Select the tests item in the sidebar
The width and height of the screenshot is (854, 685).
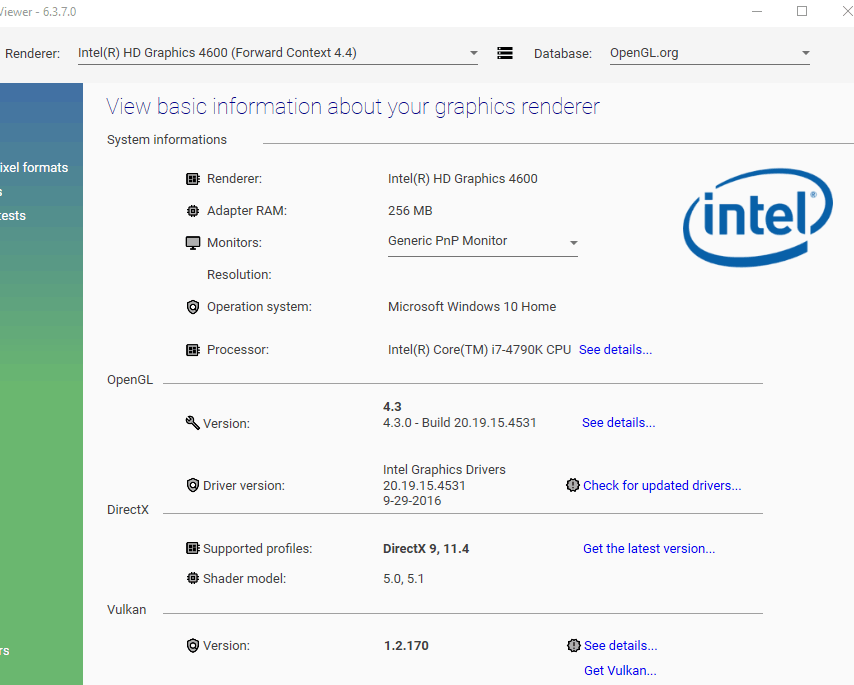[x=13, y=216]
